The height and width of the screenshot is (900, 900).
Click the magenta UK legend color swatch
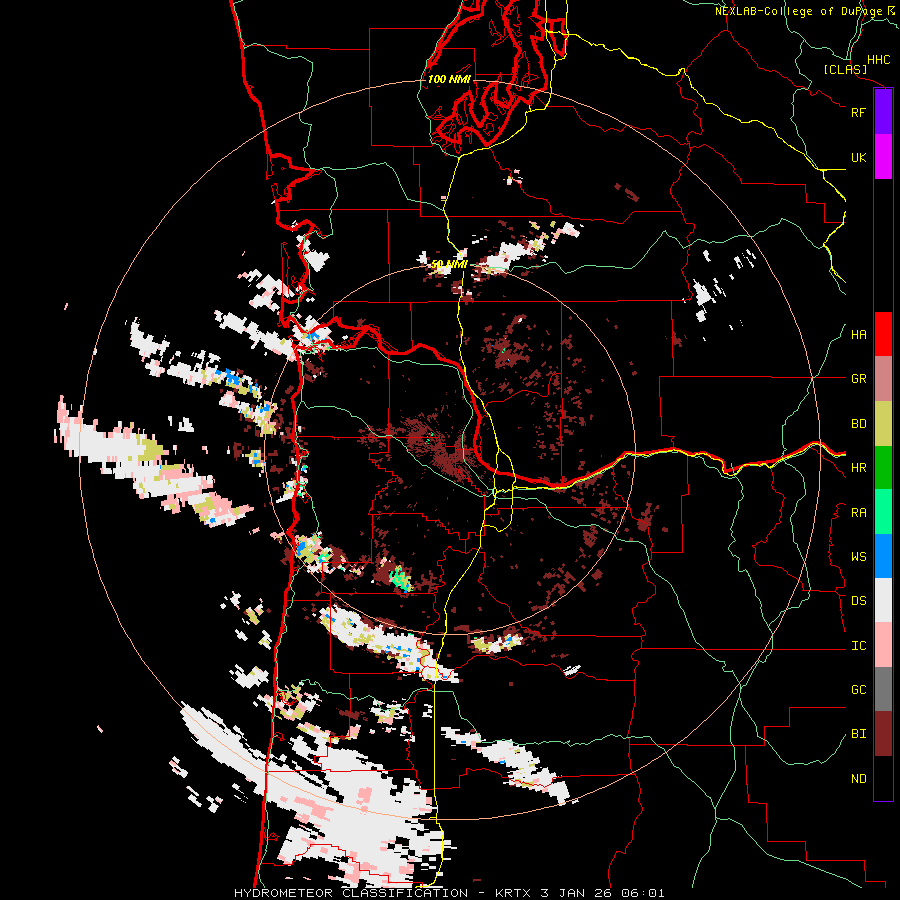pyautogui.click(x=883, y=157)
